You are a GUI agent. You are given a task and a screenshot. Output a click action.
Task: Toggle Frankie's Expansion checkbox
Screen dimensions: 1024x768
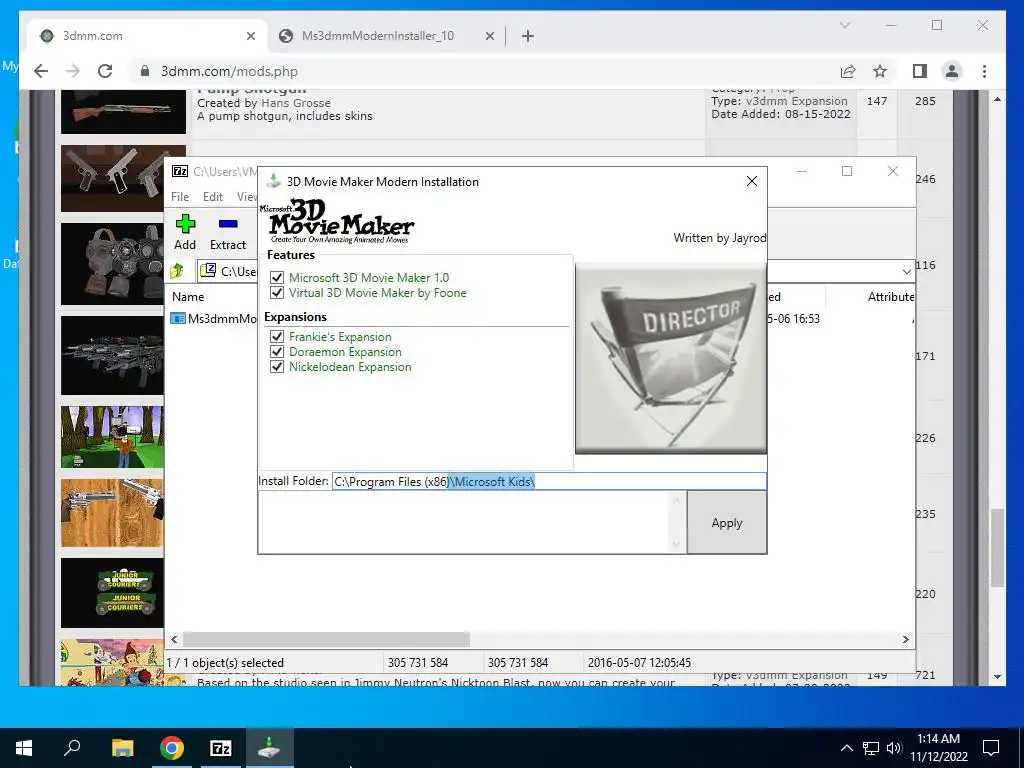pos(277,337)
